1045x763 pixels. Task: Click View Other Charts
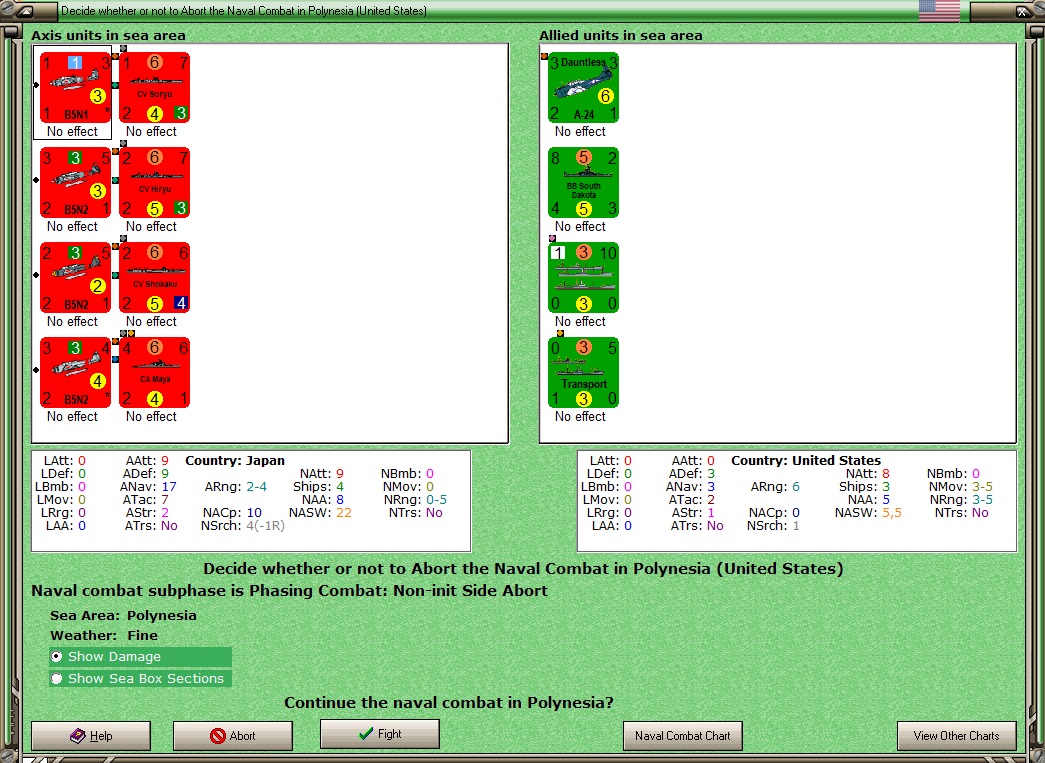coord(956,736)
